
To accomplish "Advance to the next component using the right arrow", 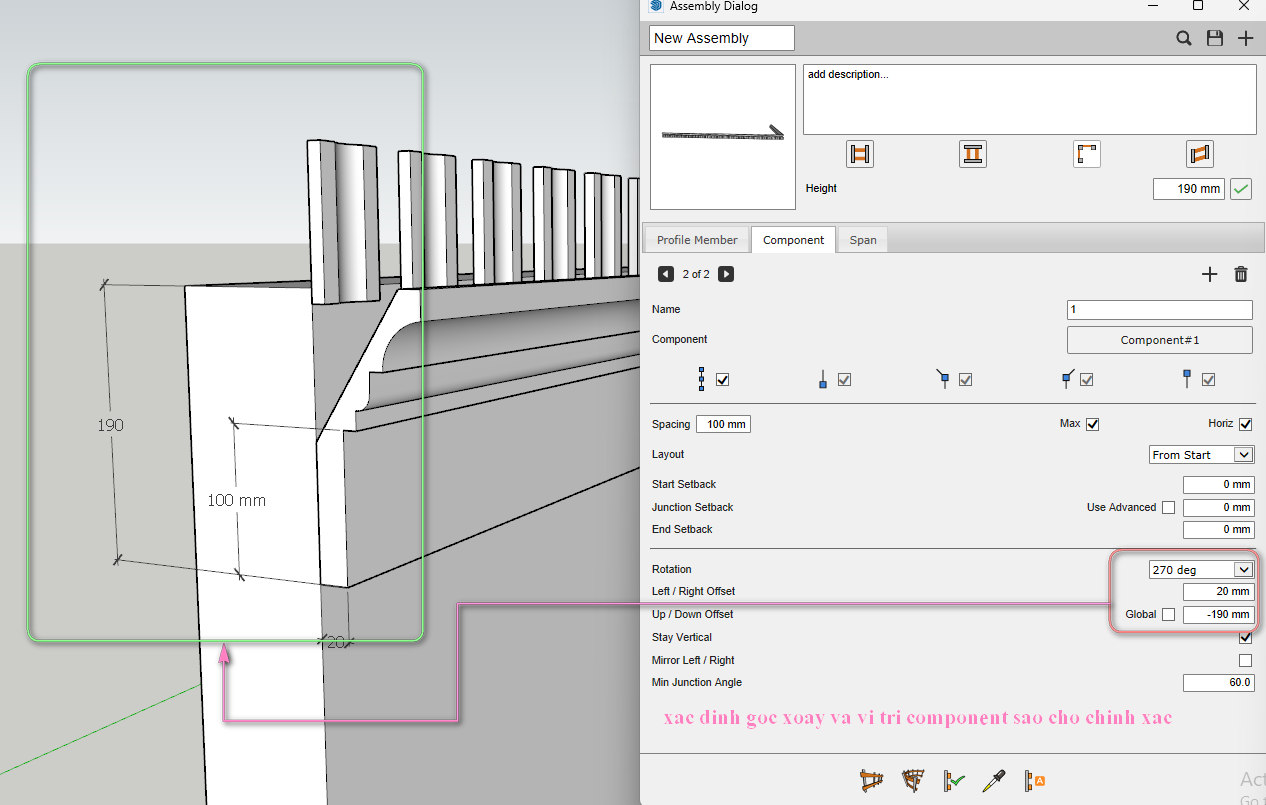I will (726, 274).
